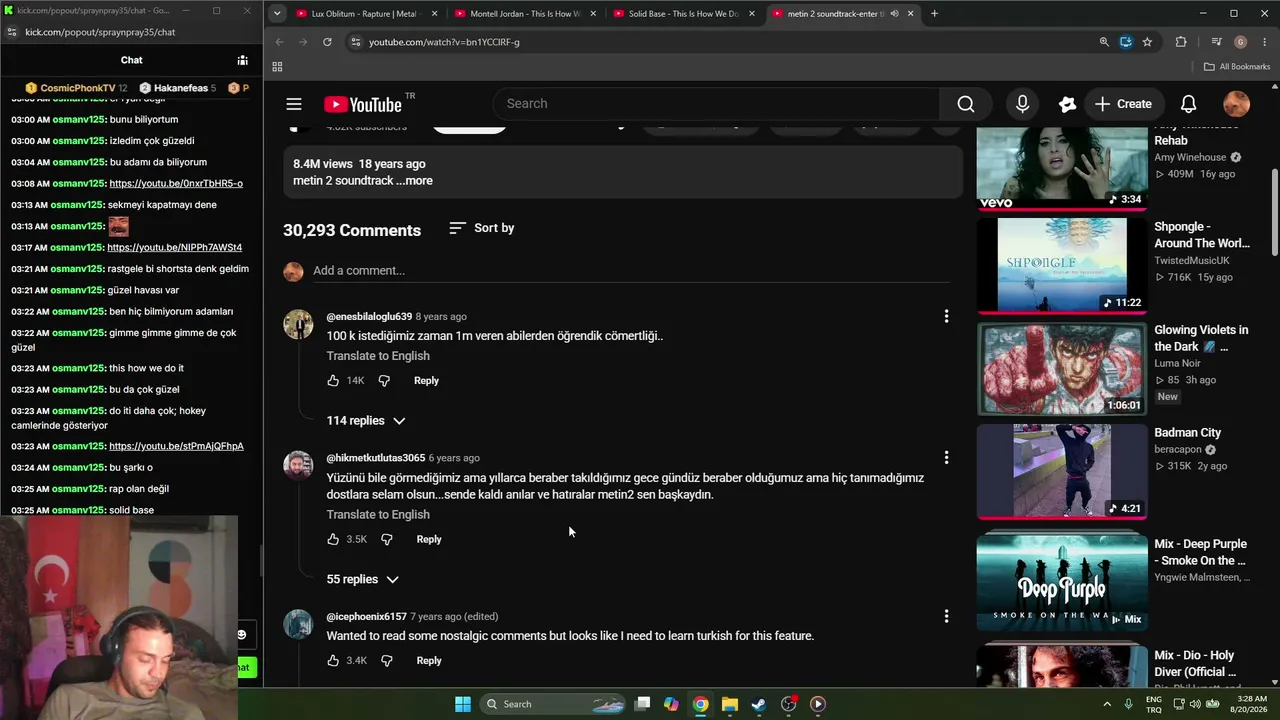Click the Create button on YouTube
Screen dimensions: 1280x720
click(1123, 104)
